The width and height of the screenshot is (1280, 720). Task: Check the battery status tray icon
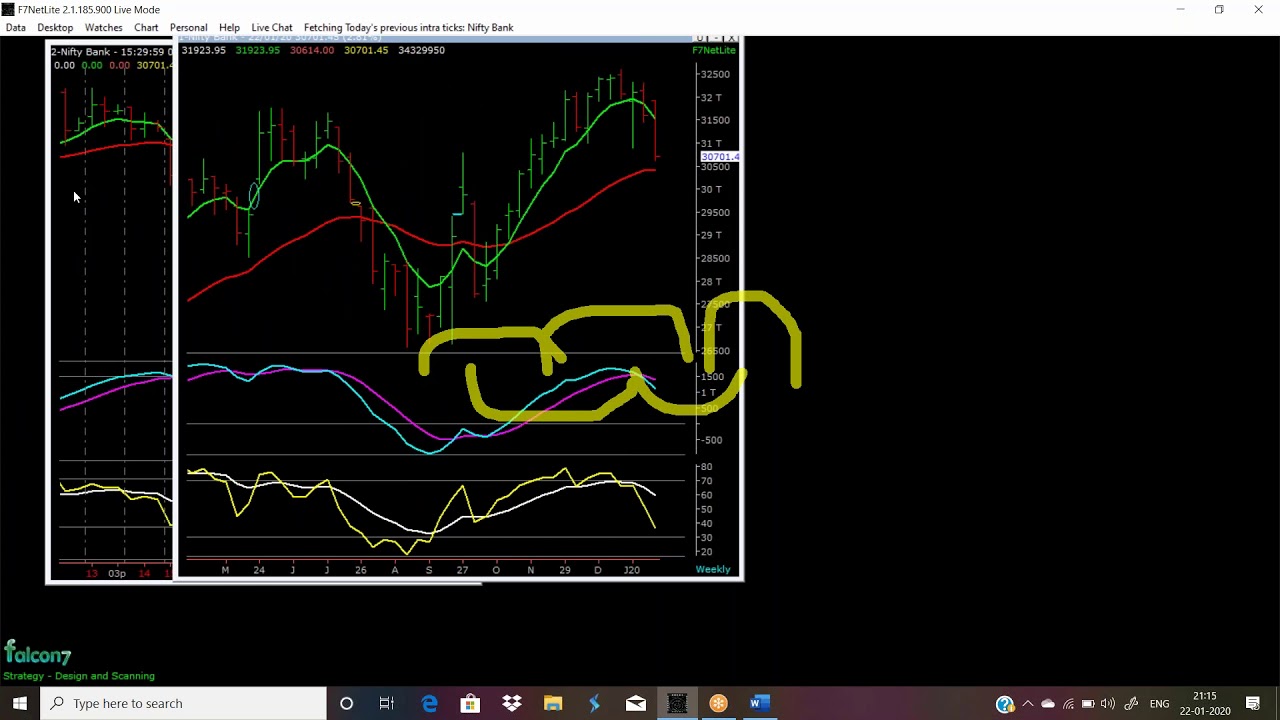(x=1088, y=704)
